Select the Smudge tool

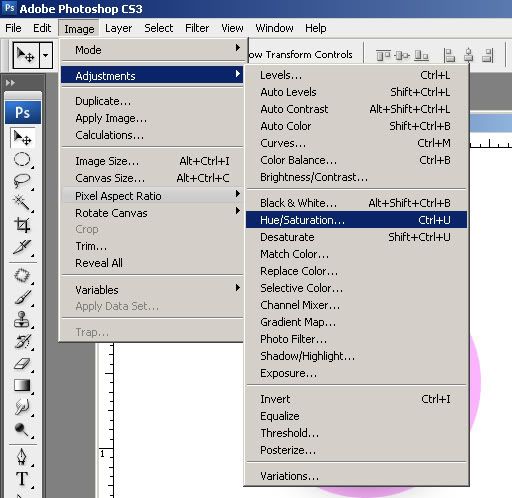tap(22, 407)
